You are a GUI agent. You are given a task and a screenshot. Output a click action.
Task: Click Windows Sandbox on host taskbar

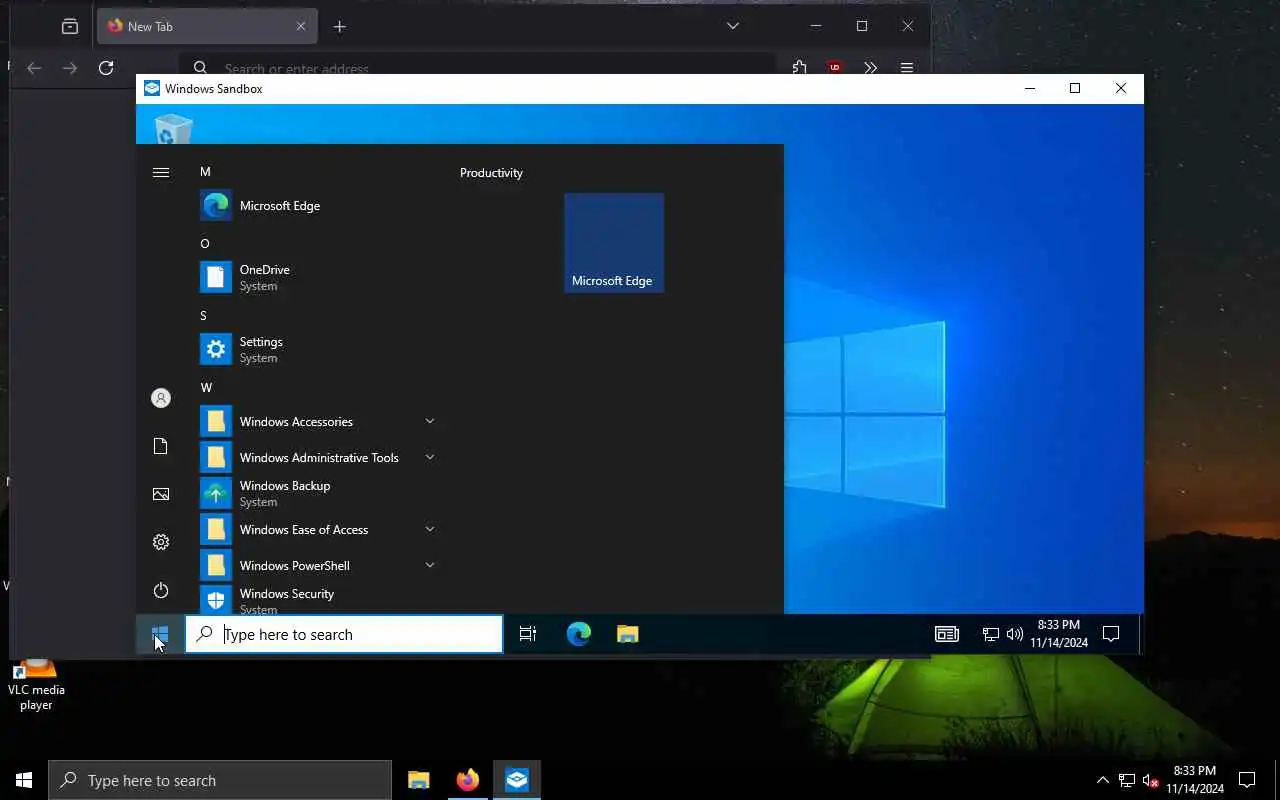517,780
